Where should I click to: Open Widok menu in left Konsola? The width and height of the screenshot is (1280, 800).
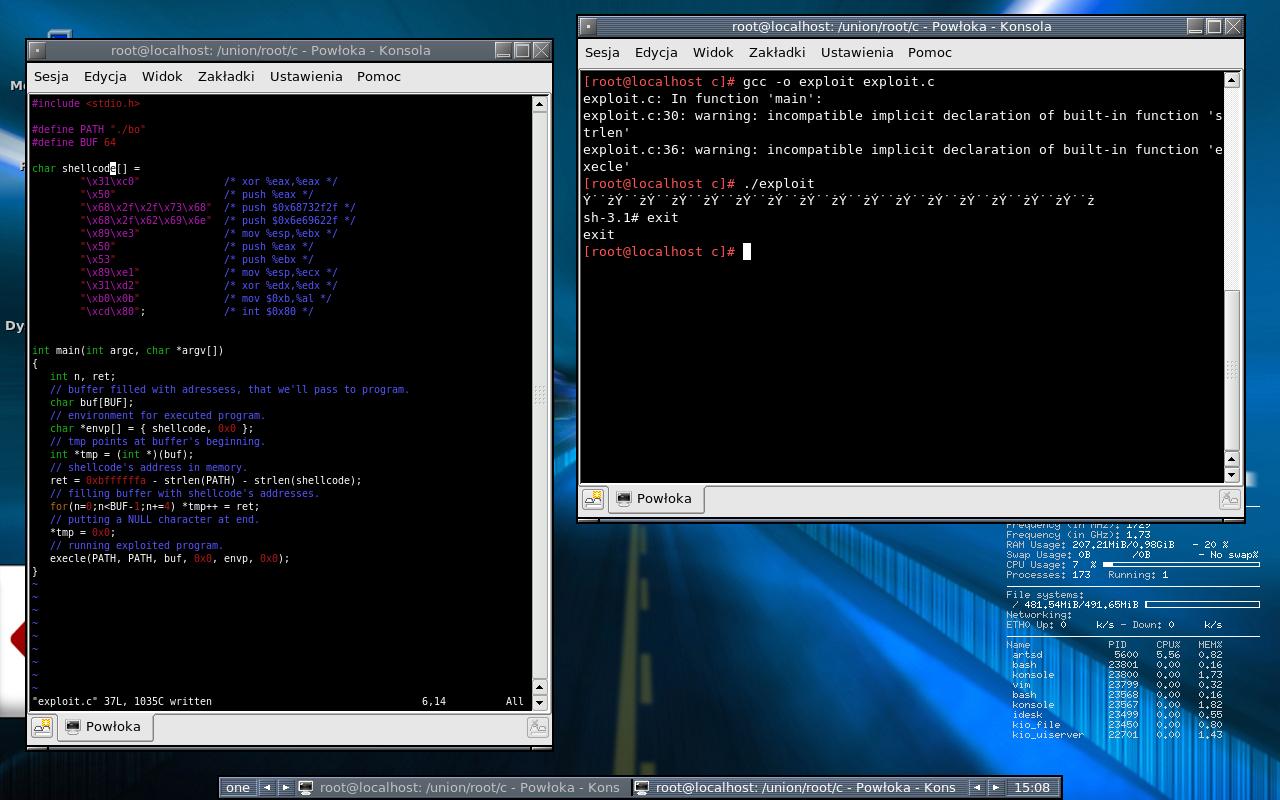pyautogui.click(x=162, y=76)
